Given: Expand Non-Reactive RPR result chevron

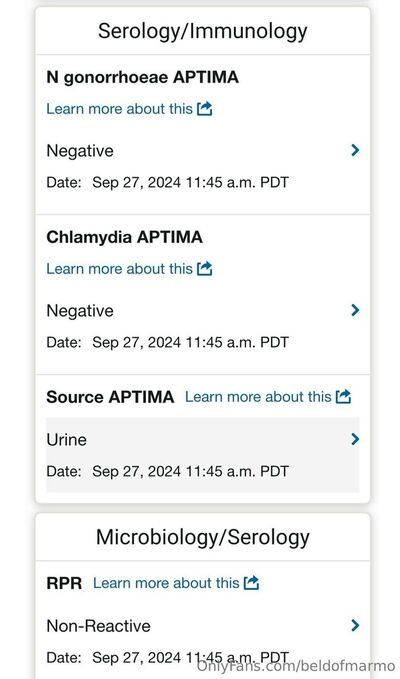Looking at the screenshot, I should click(355, 625).
